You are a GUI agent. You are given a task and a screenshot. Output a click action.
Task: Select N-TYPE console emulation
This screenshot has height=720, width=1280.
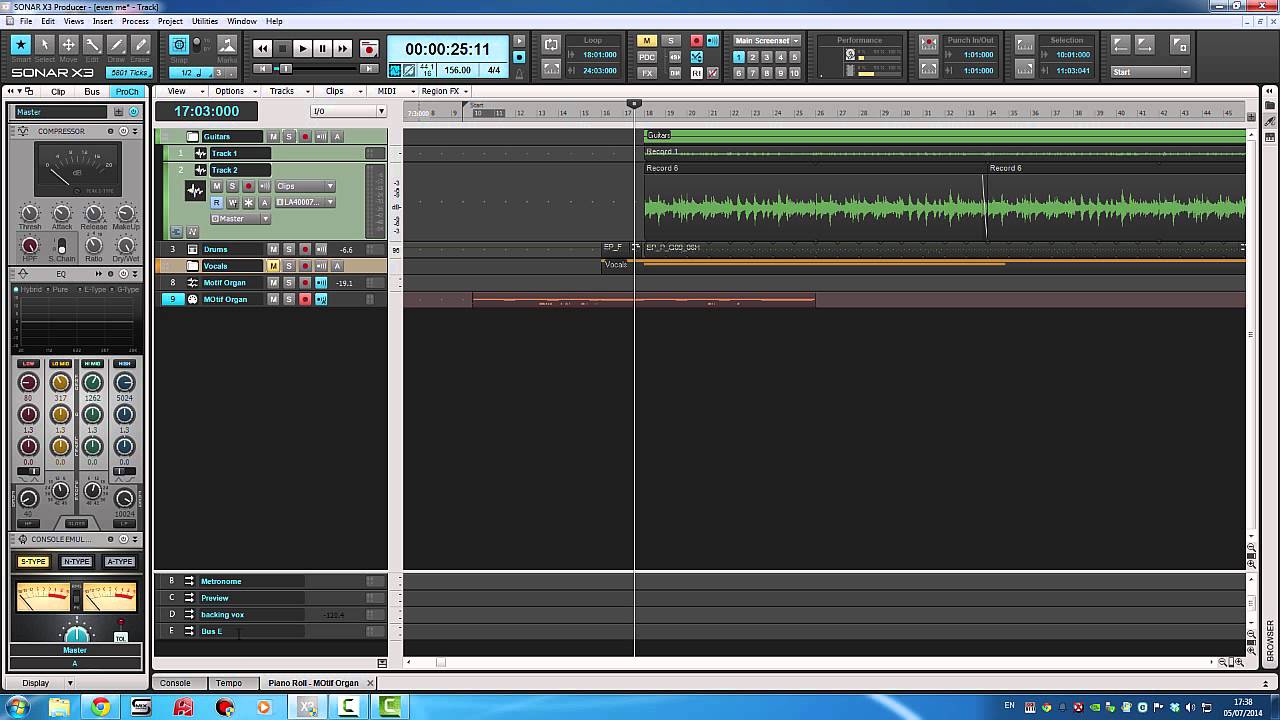click(x=76, y=561)
